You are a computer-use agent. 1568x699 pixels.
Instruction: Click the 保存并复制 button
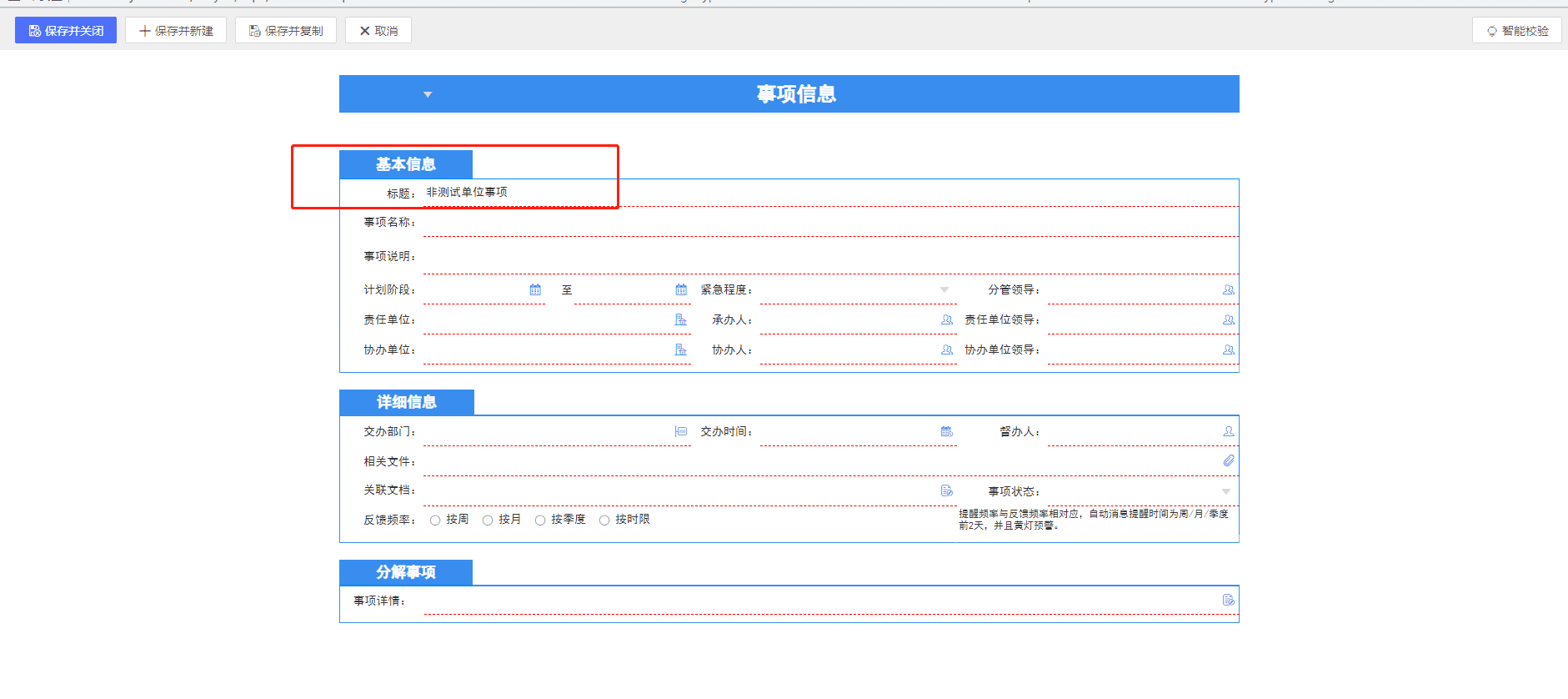286,31
